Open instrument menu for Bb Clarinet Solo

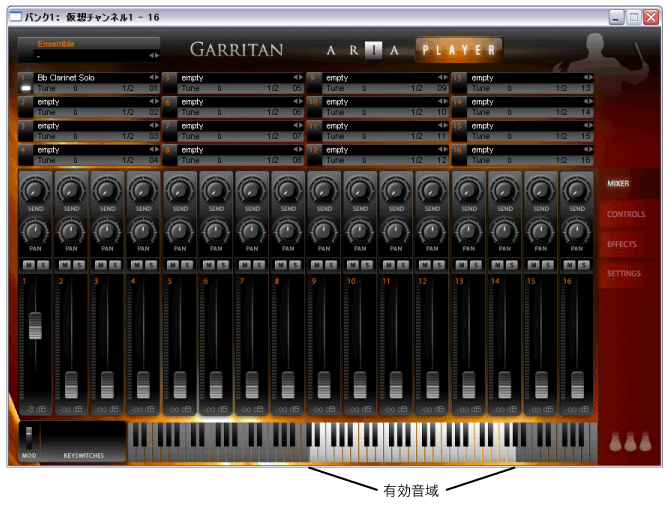154,78
